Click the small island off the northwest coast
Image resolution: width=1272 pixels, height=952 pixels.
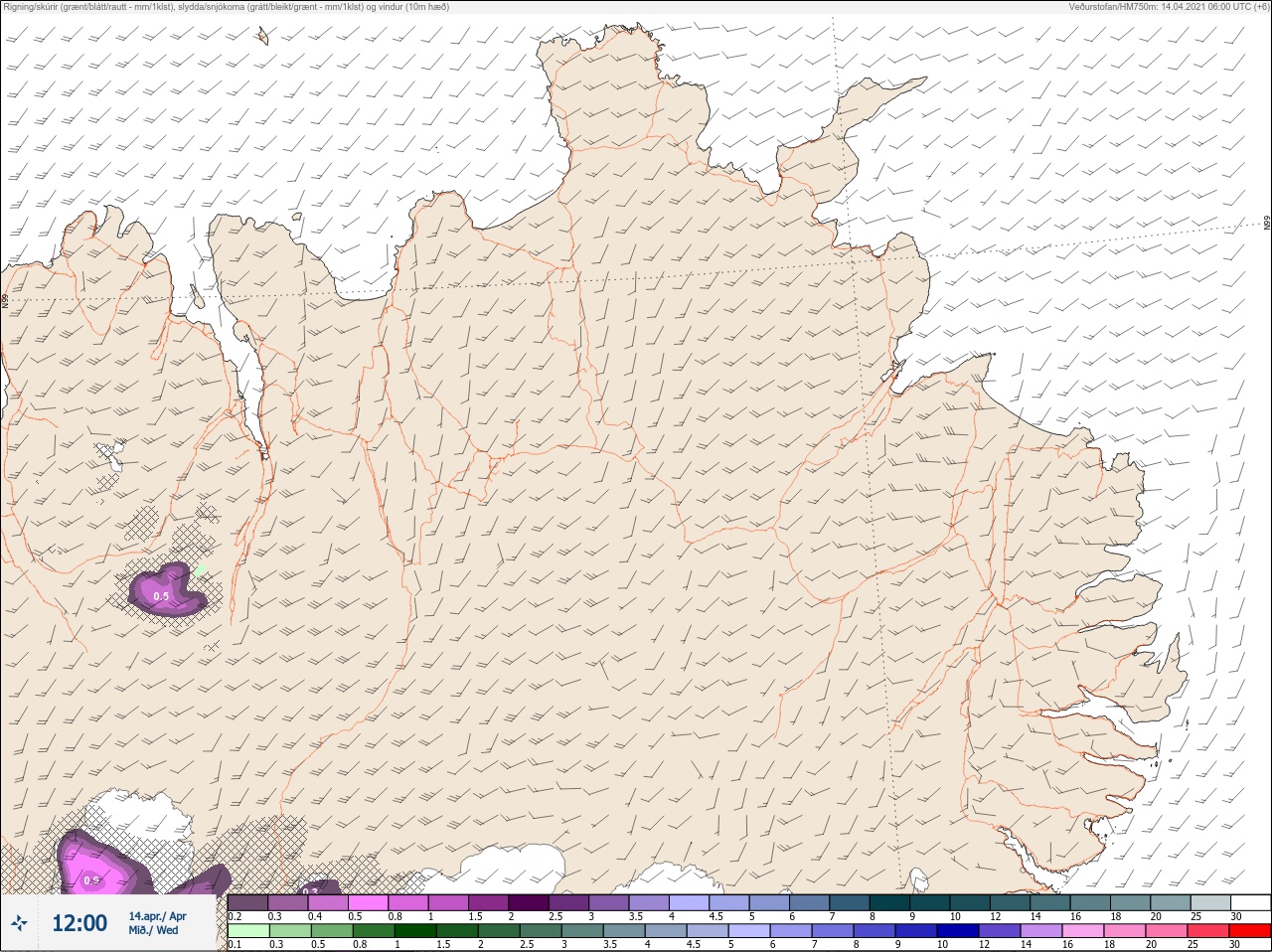click(262, 36)
